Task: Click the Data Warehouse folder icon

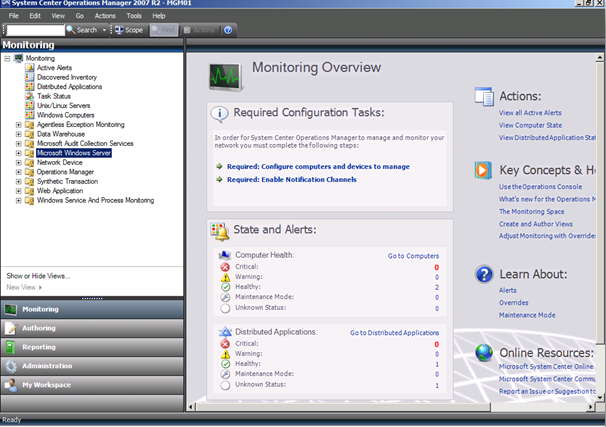Action: pos(29,134)
